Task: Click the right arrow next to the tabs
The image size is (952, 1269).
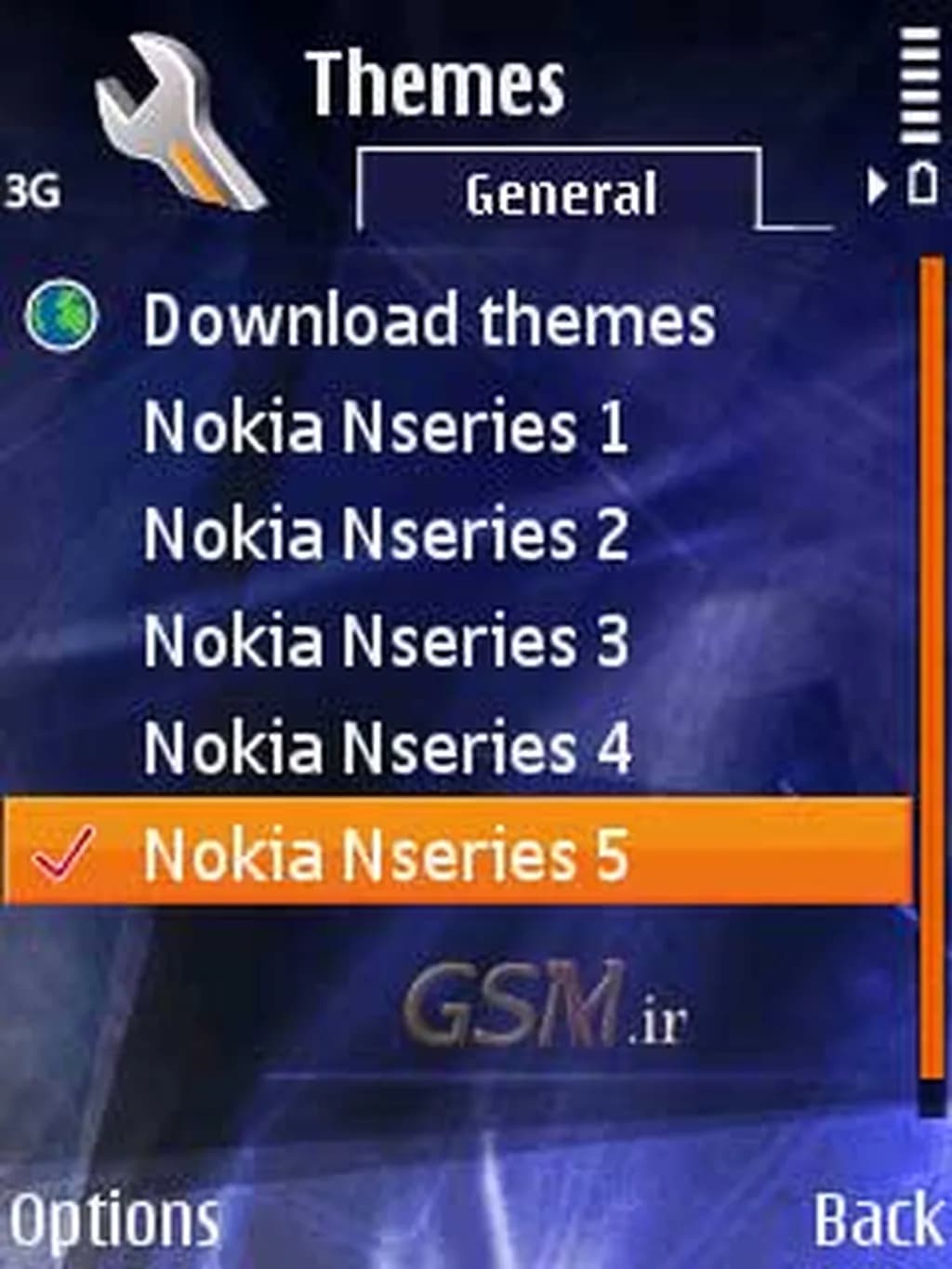Action: point(876,186)
